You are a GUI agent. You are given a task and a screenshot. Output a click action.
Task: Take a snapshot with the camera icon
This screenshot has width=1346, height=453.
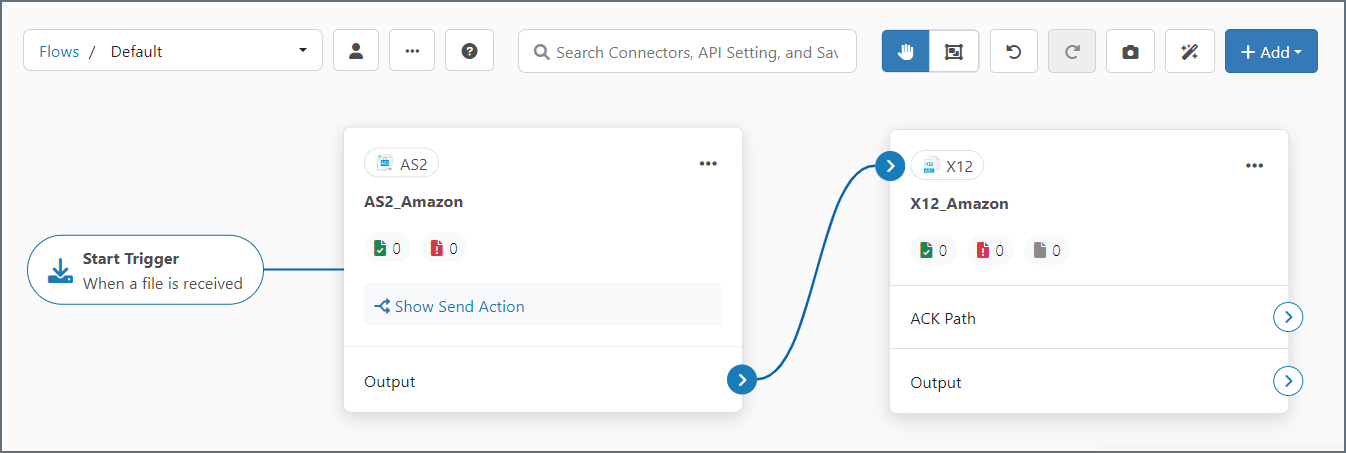(x=1130, y=52)
